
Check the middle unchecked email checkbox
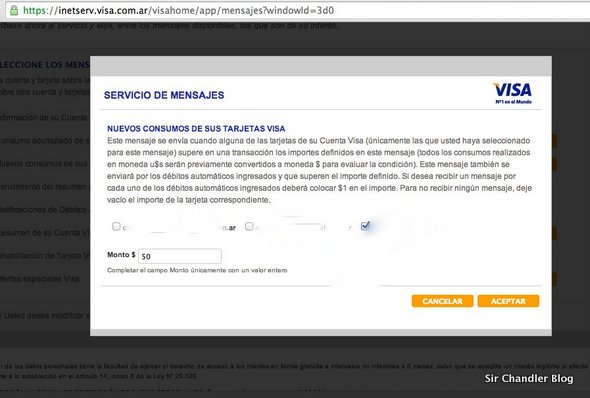click(x=249, y=226)
